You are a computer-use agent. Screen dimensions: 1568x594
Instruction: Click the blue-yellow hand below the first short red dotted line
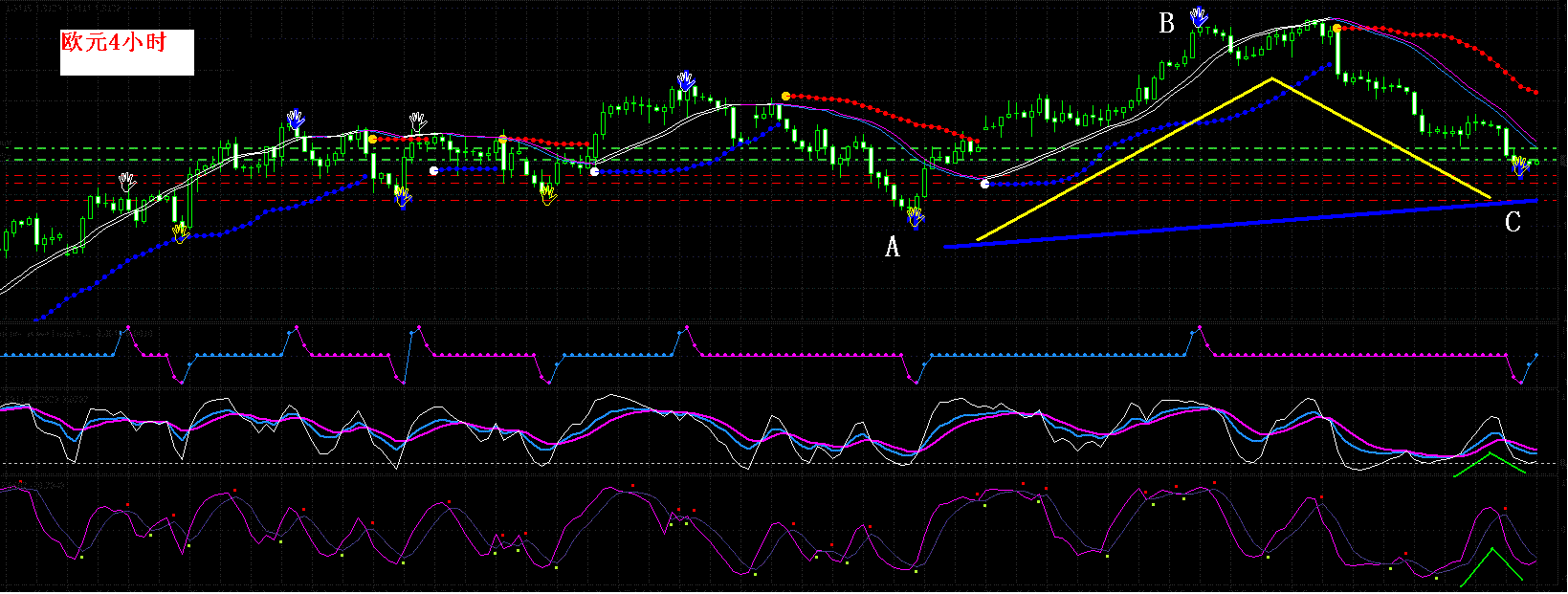[403, 197]
